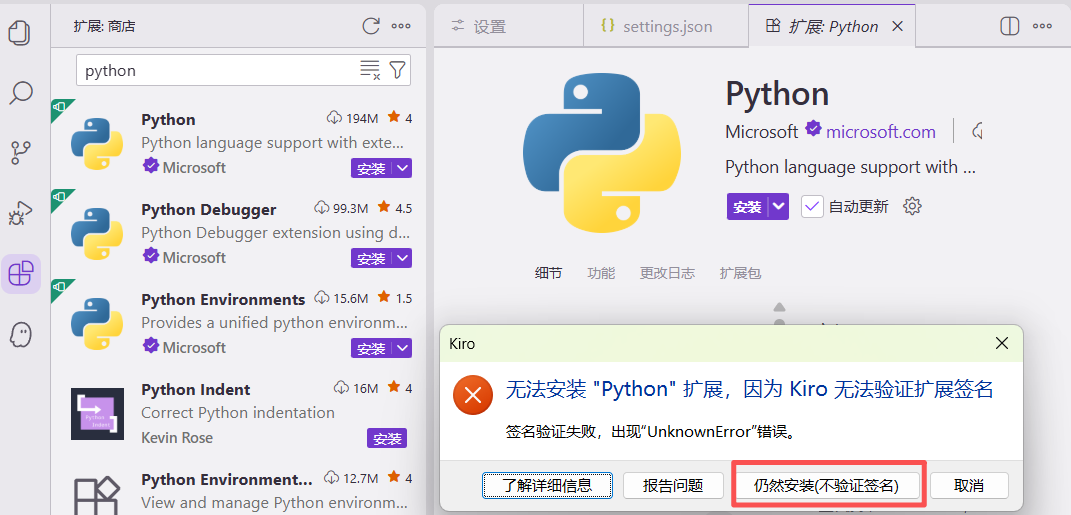1071x515 pixels.
Task: Open the 细节 details tab
Action: coord(548,273)
